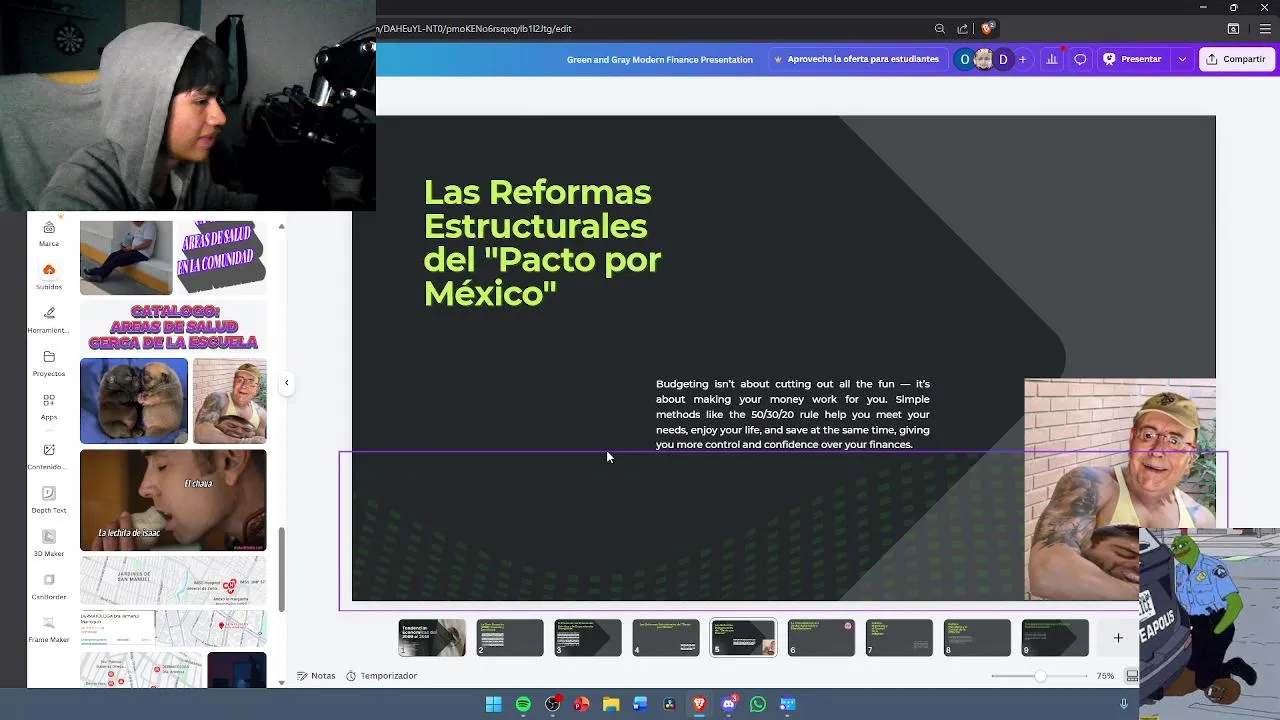Select the tattooed man image on slide

[x=1120, y=490]
